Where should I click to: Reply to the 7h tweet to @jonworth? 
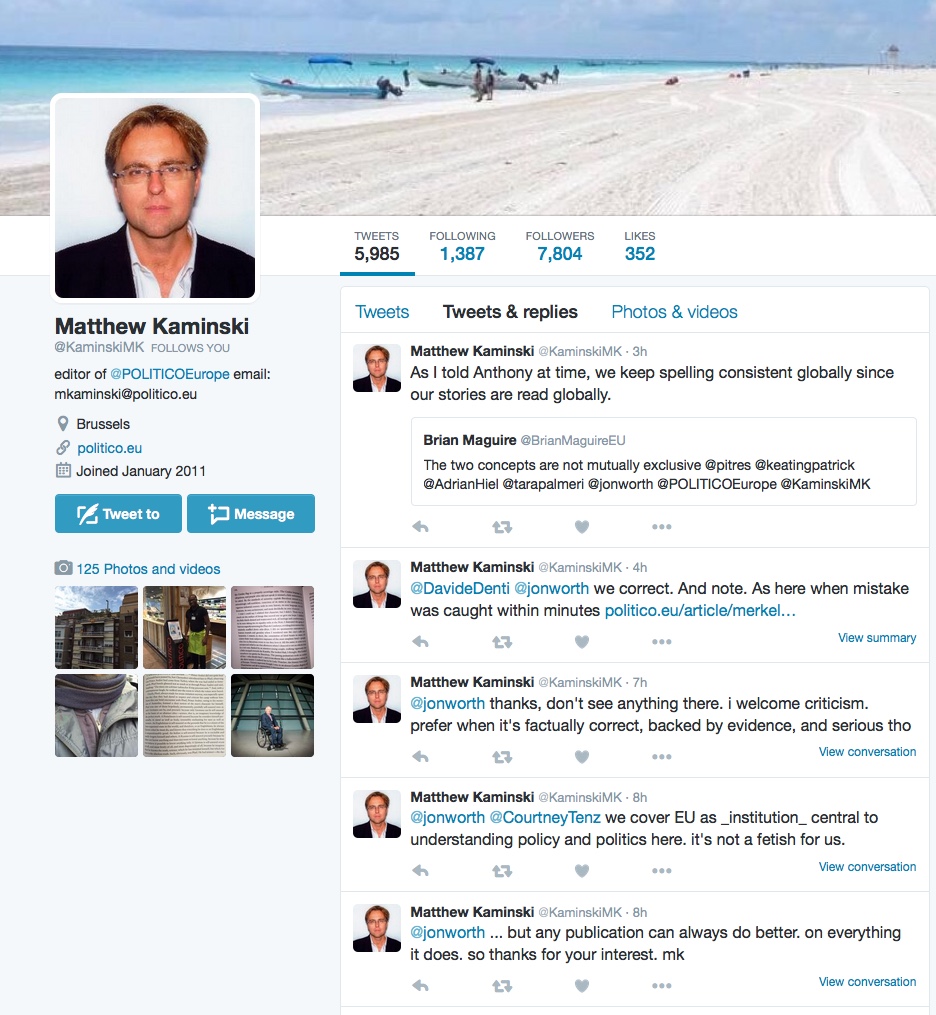421,757
